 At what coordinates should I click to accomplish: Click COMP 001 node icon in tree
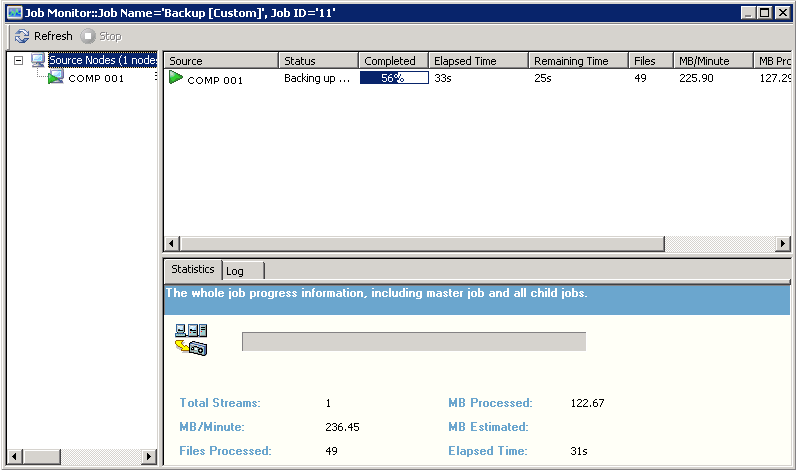(x=56, y=78)
